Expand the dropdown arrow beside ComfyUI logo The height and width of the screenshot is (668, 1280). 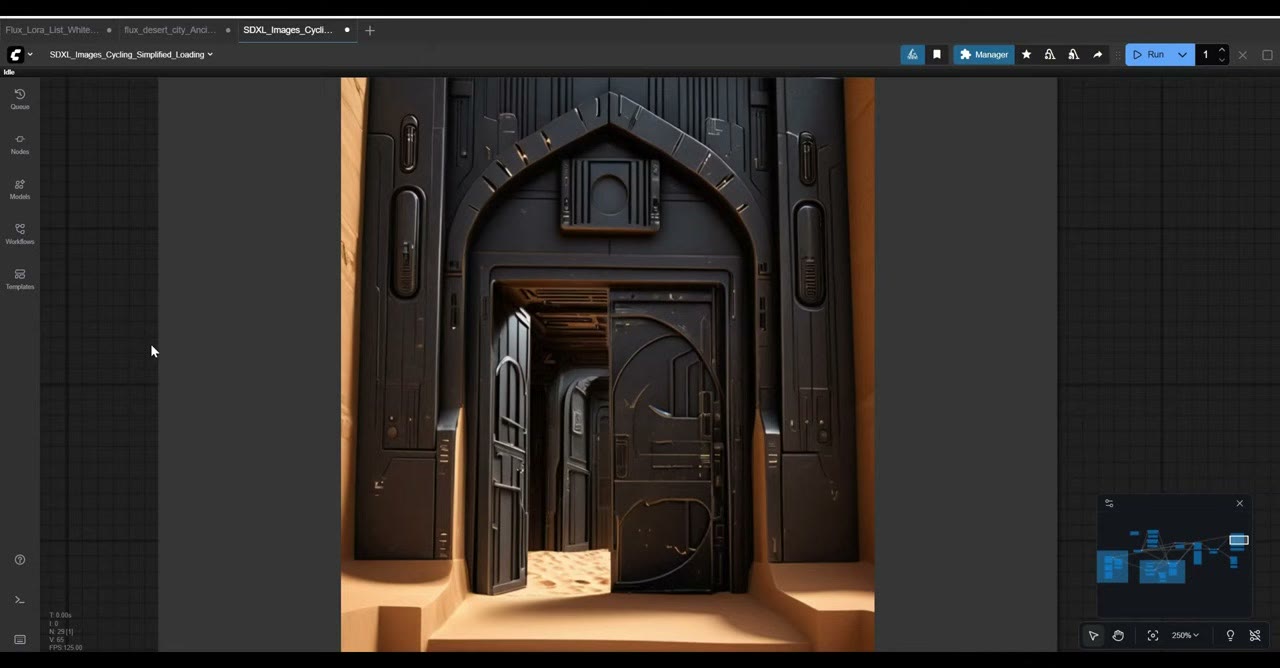pos(30,55)
